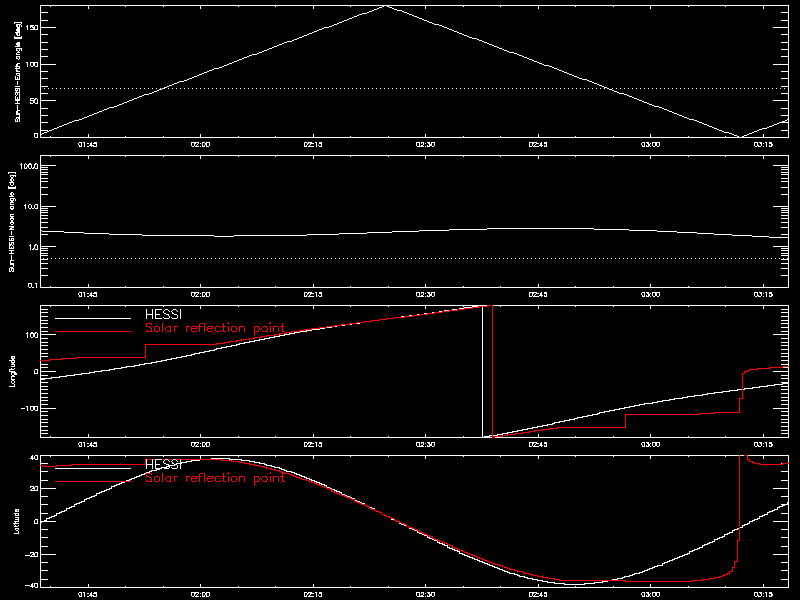800x600 pixels.
Task: Click the 150 tick label on Earth angle plot
Action: pyautogui.click(x=33, y=28)
